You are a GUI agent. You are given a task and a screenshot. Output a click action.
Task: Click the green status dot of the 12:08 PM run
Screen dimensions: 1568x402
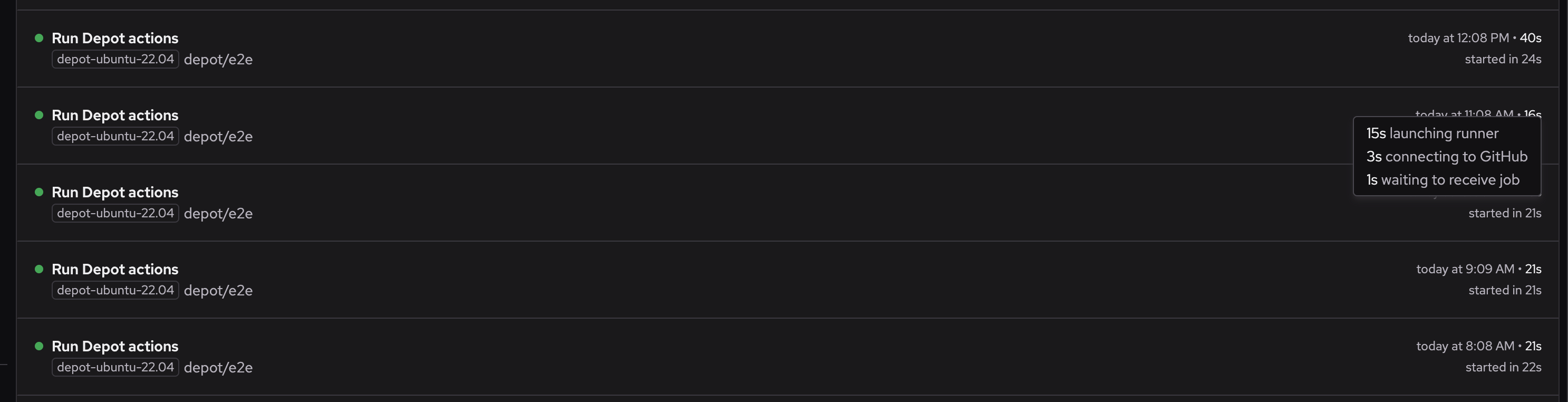click(39, 38)
